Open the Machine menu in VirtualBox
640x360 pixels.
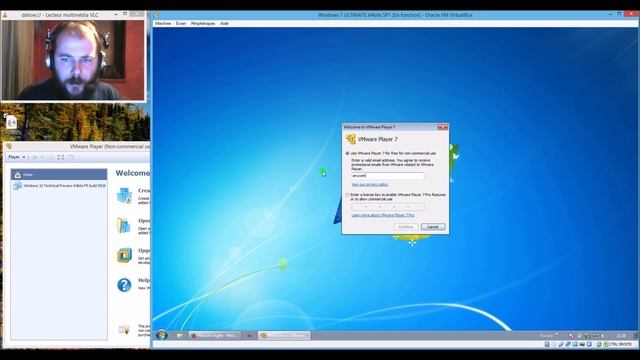(x=163, y=23)
